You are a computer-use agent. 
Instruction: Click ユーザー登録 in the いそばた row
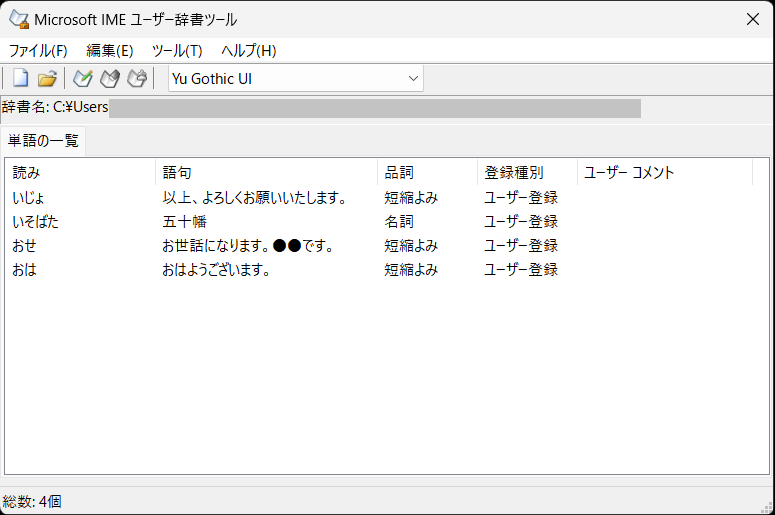point(521,221)
